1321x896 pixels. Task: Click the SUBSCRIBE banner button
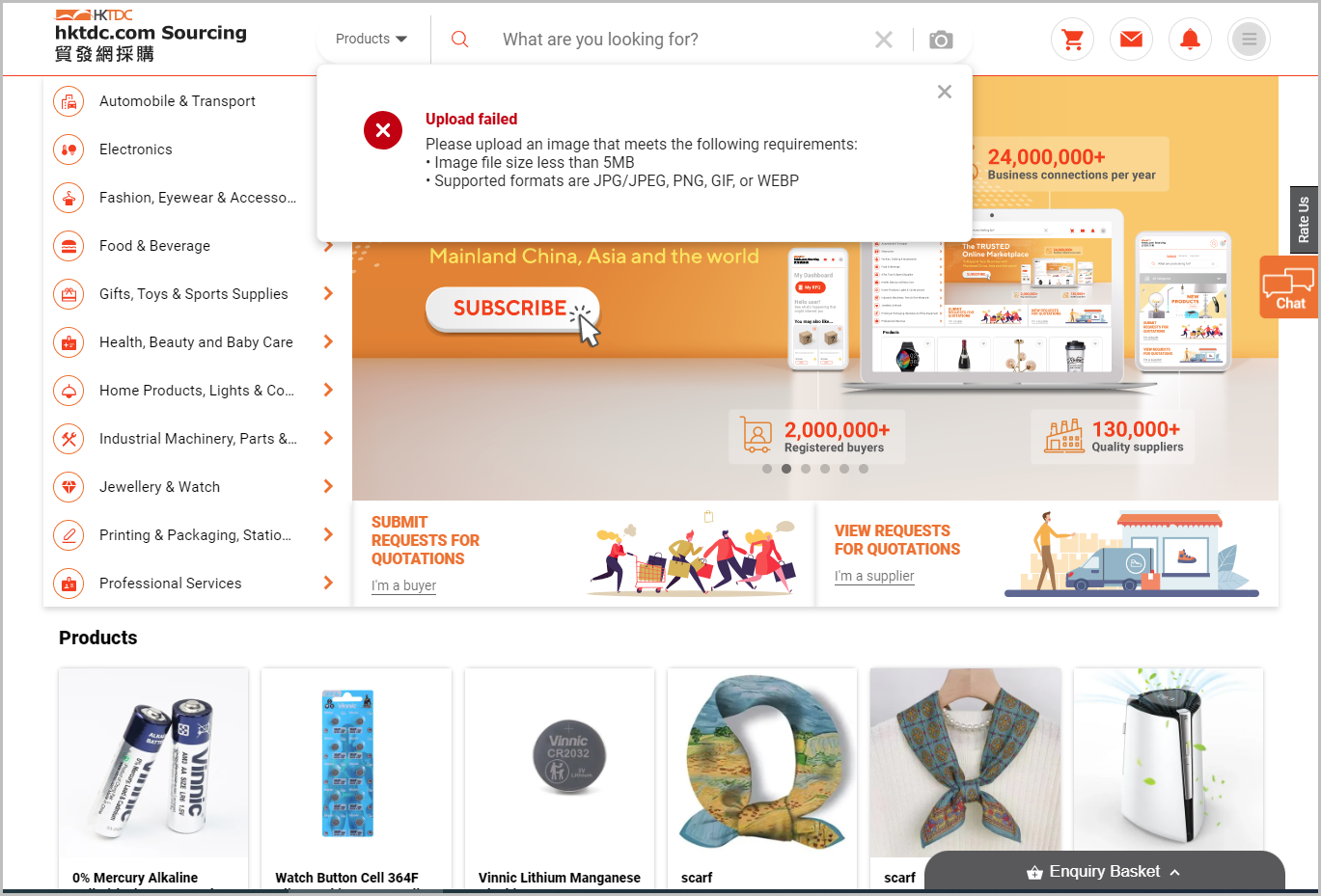512,309
